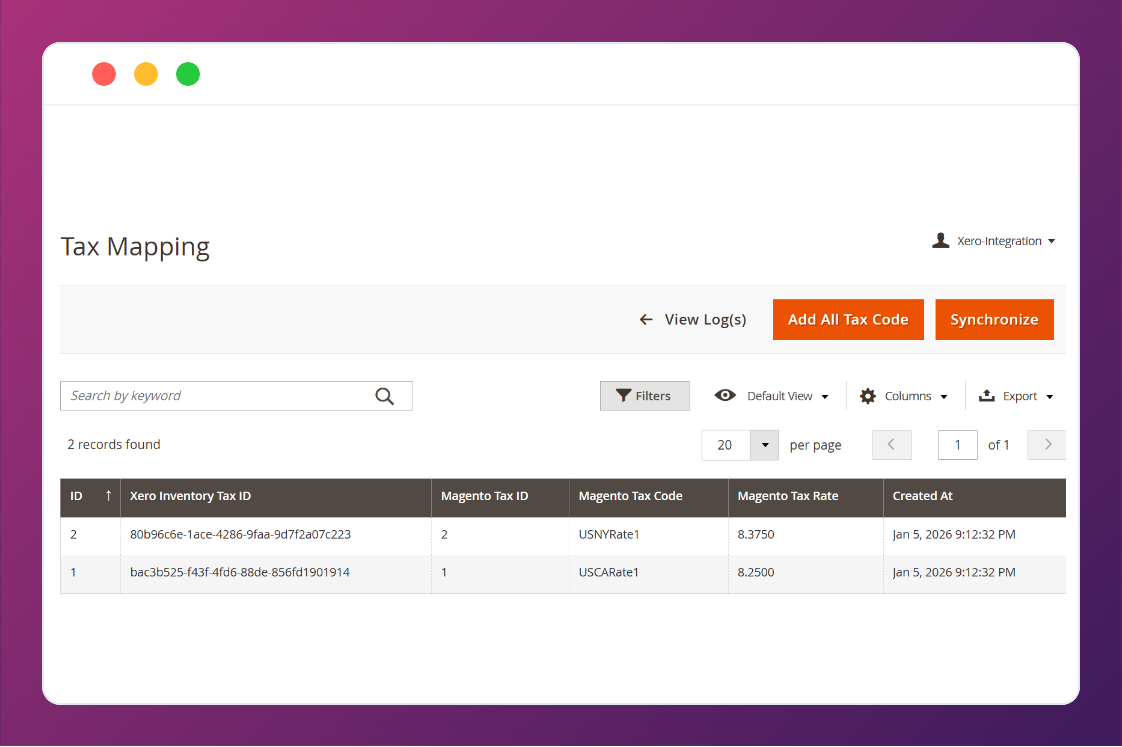This screenshot has width=1122, height=747.
Task: Click the yellow window minimize dot
Action: coord(146,74)
